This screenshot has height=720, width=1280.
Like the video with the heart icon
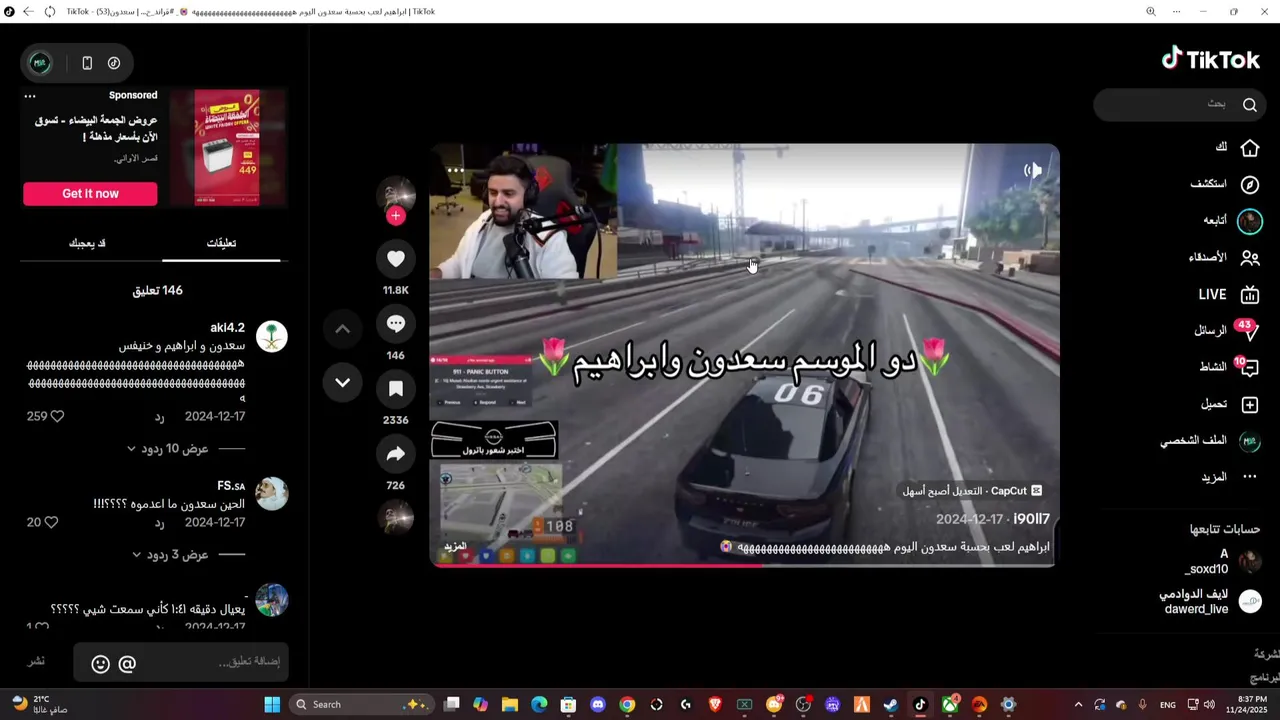[x=396, y=259]
